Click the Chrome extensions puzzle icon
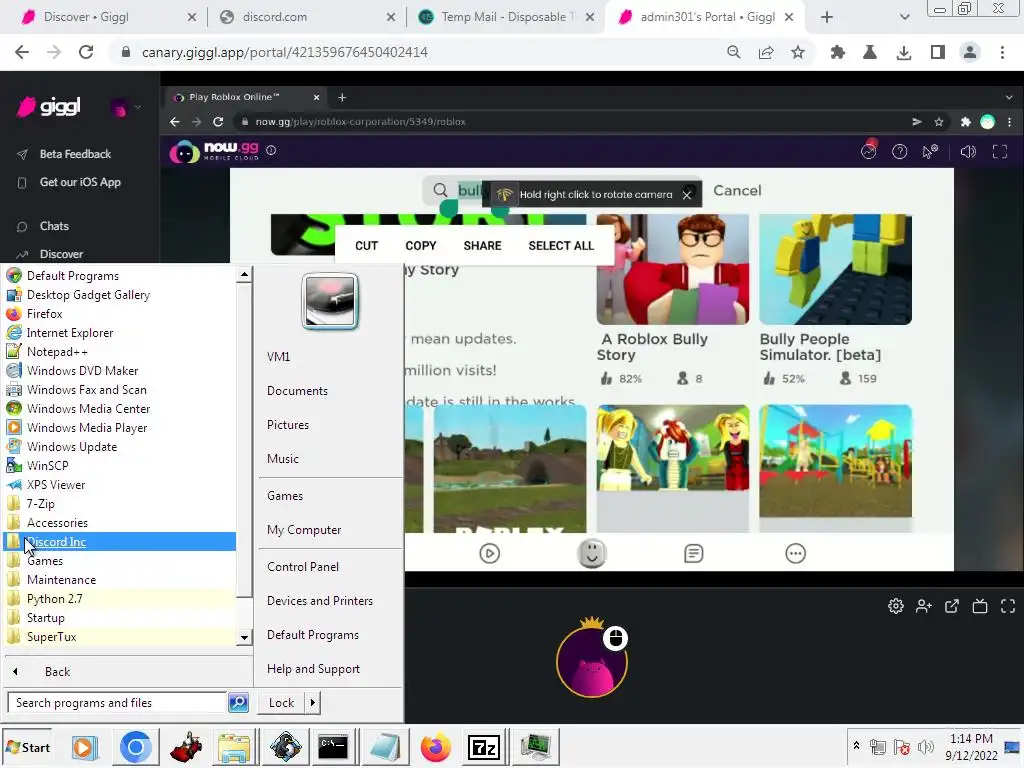Viewport: 1024px width, 768px height. [837, 52]
